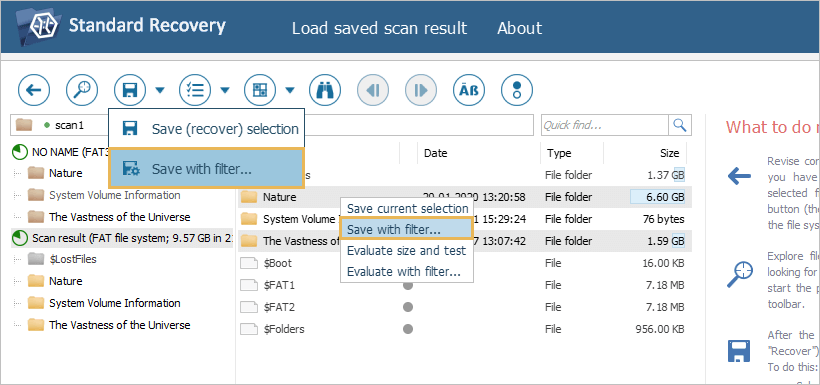The width and height of the screenshot is (820, 385).
Task: Select Save current selection in context menu
Action: click(407, 208)
